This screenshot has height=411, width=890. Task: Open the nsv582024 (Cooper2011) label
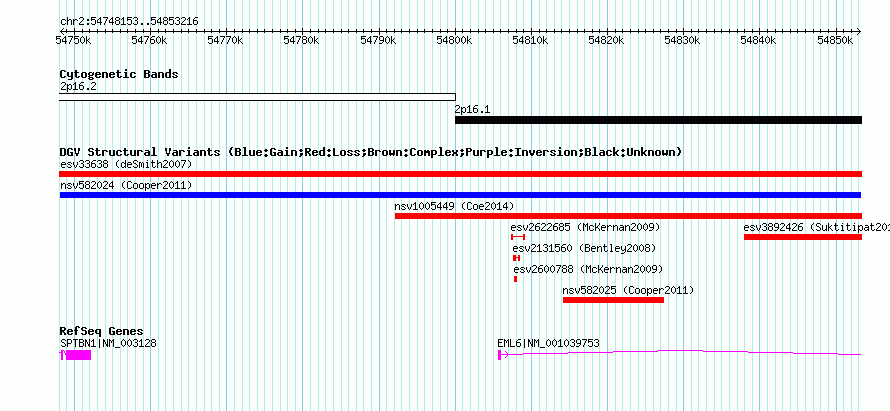[x=126, y=186]
